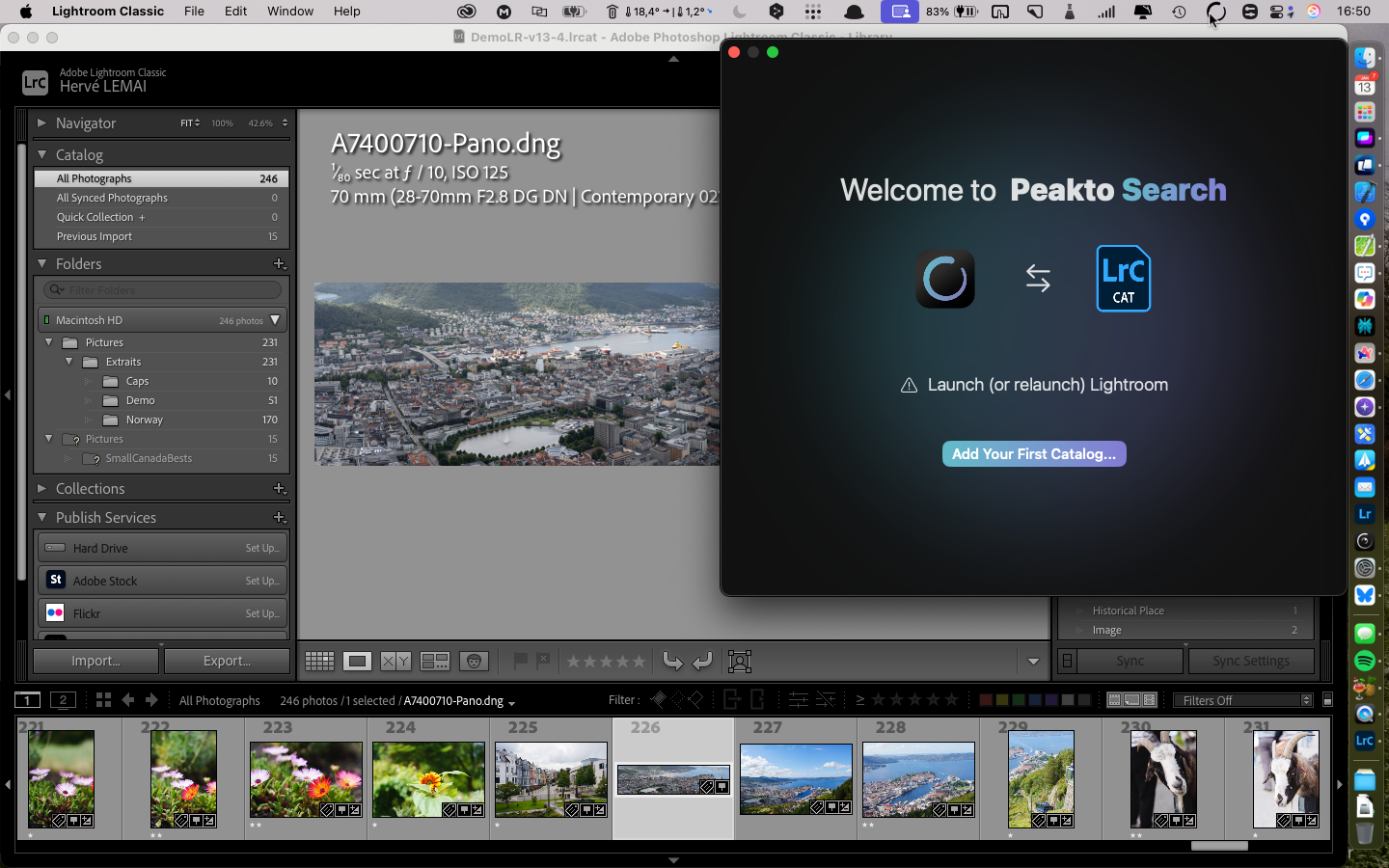Set photo as rejected flag in toolbar
This screenshot has height=868, width=1389.
(543, 661)
